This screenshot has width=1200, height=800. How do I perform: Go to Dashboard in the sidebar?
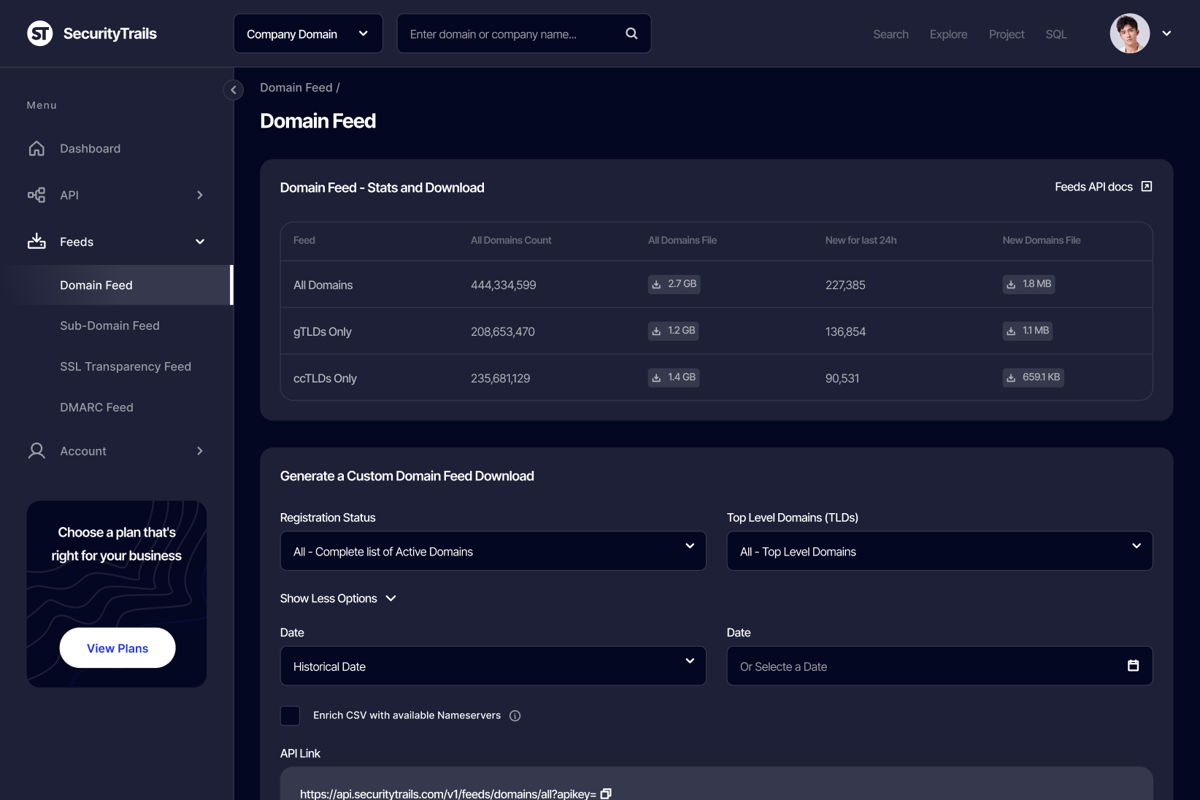[90, 148]
